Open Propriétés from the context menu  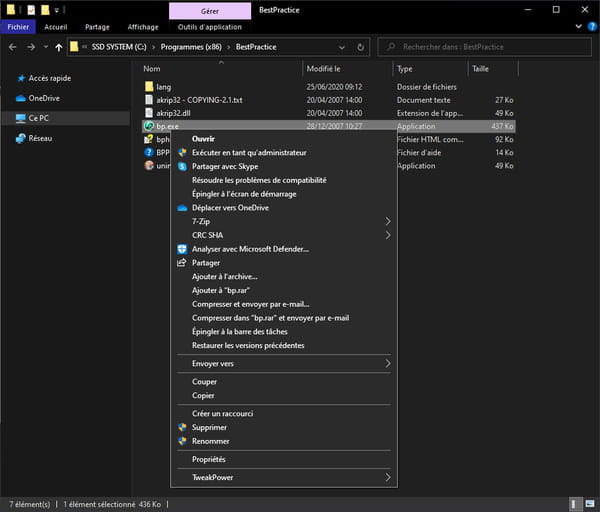(x=284, y=459)
